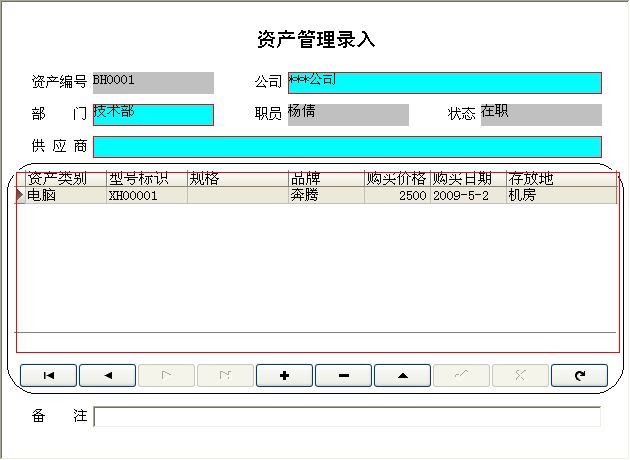The width and height of the screenshot is (630, 460).
Task: Delete current record with minus button
Action: 344,376
